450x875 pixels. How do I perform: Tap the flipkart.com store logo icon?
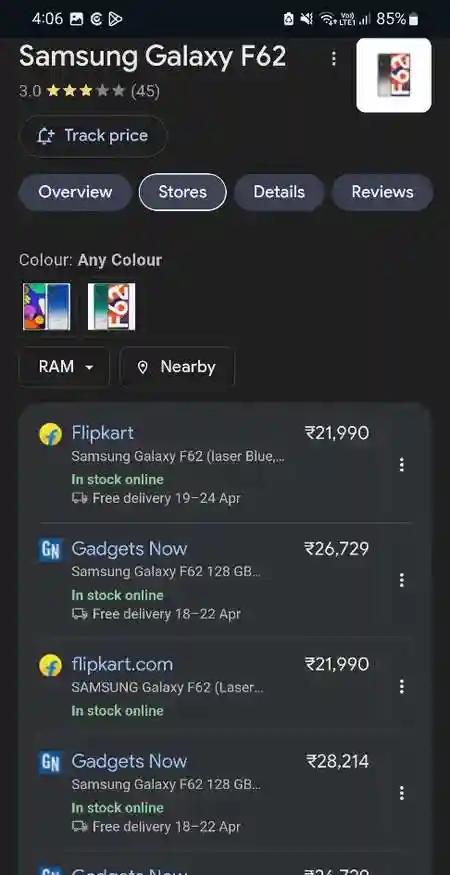pos(50,665)
